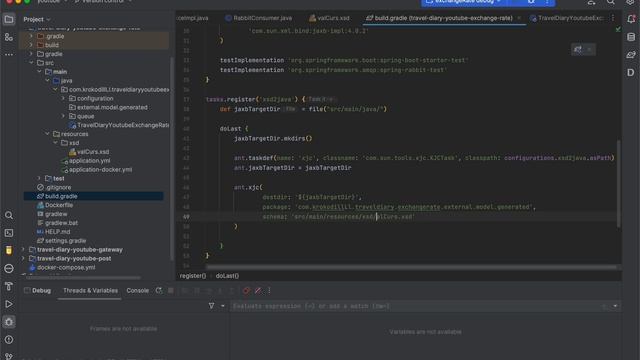Open evaluate expression history dropdown arrow

(x=615, y=306)
